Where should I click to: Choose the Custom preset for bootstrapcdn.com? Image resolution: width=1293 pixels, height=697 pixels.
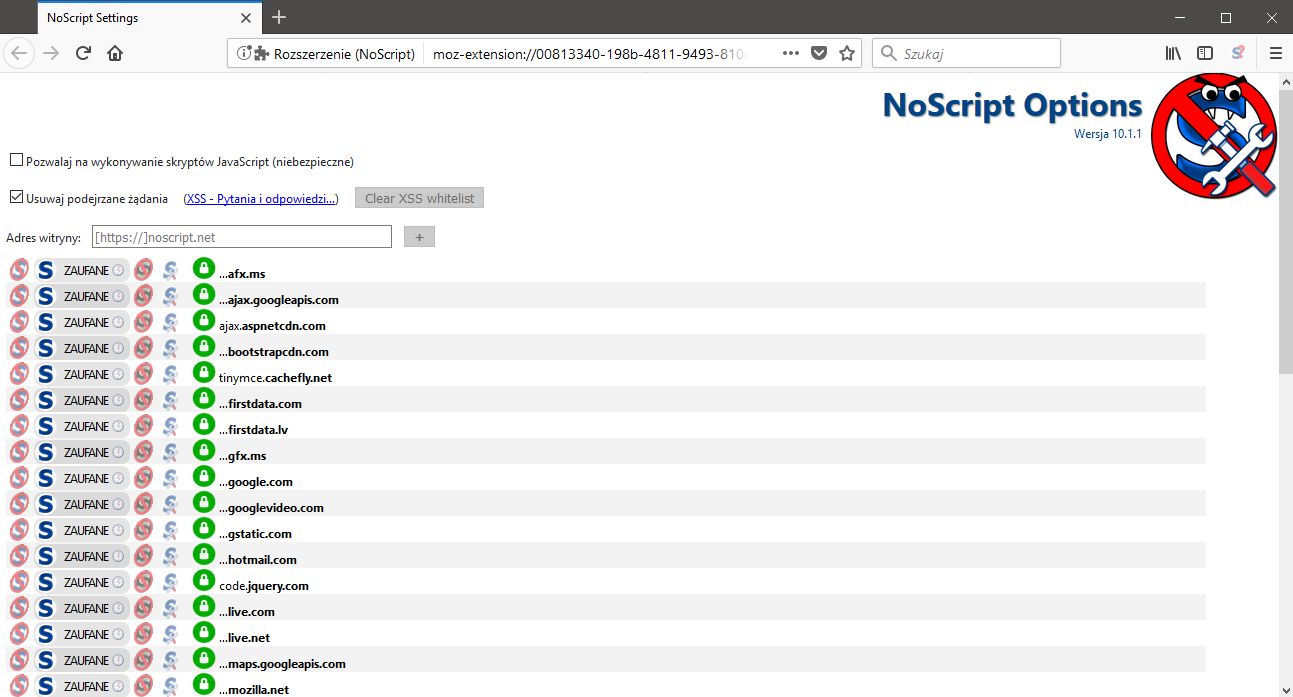pyautogui.click(x=171, y=348)
